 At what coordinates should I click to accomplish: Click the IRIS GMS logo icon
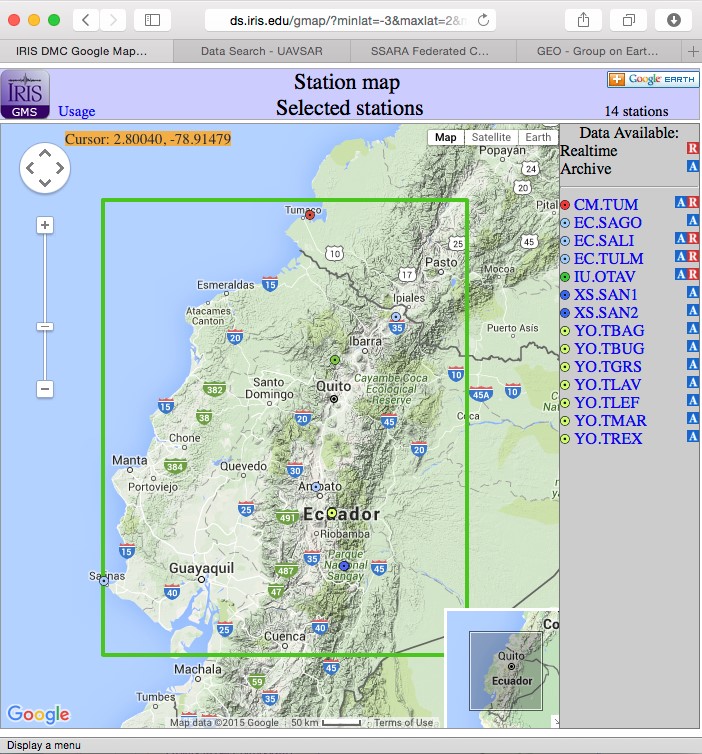24,94
